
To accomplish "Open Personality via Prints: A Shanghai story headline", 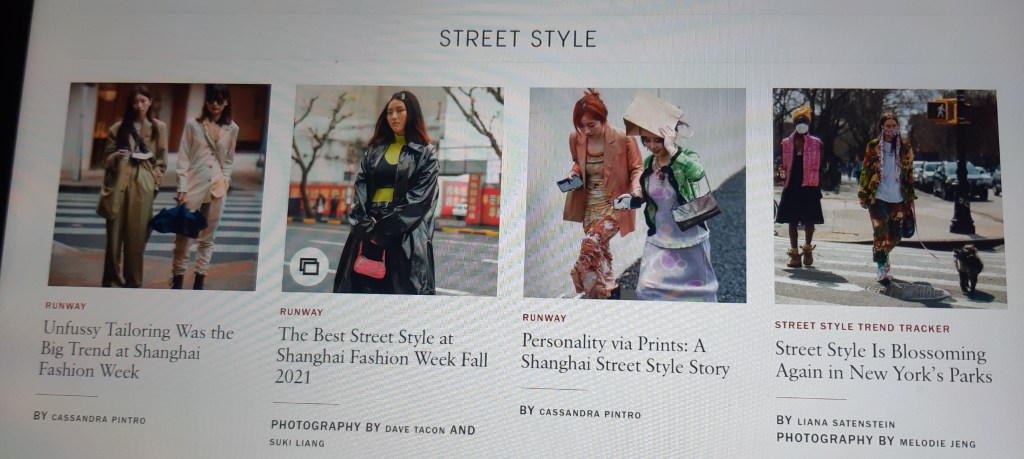I will [x=625, y=355].
